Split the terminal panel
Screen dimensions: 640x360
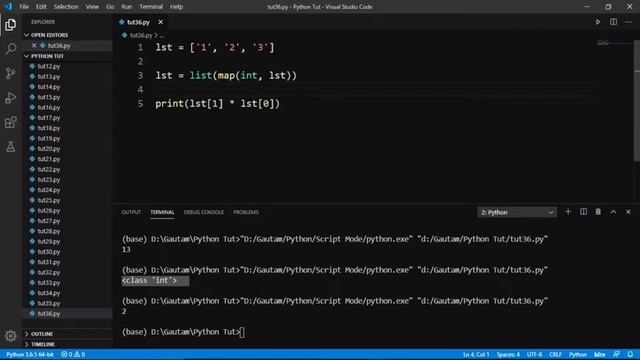click(583, 212)
